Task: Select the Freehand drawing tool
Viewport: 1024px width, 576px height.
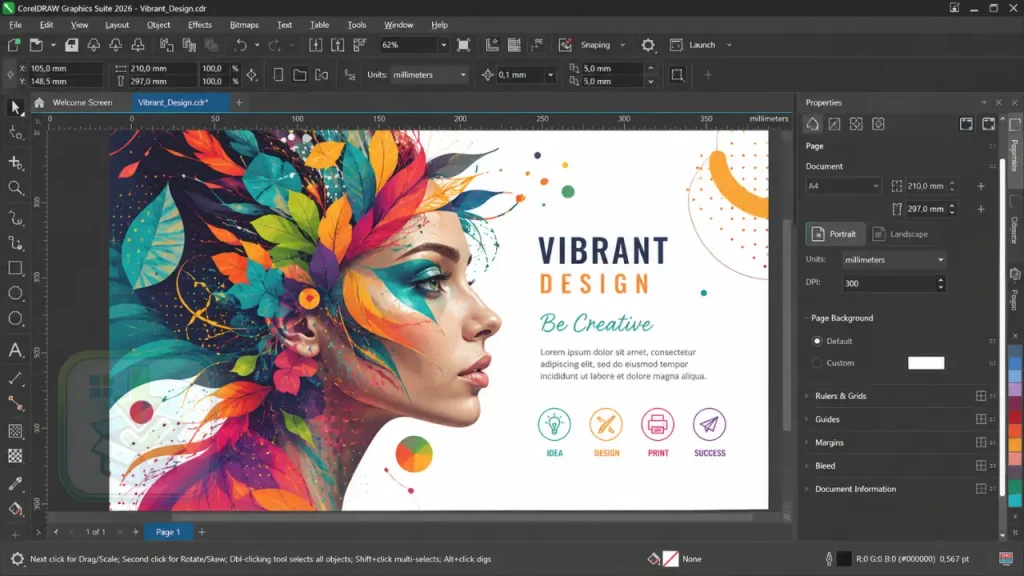Action: point(16,218)
